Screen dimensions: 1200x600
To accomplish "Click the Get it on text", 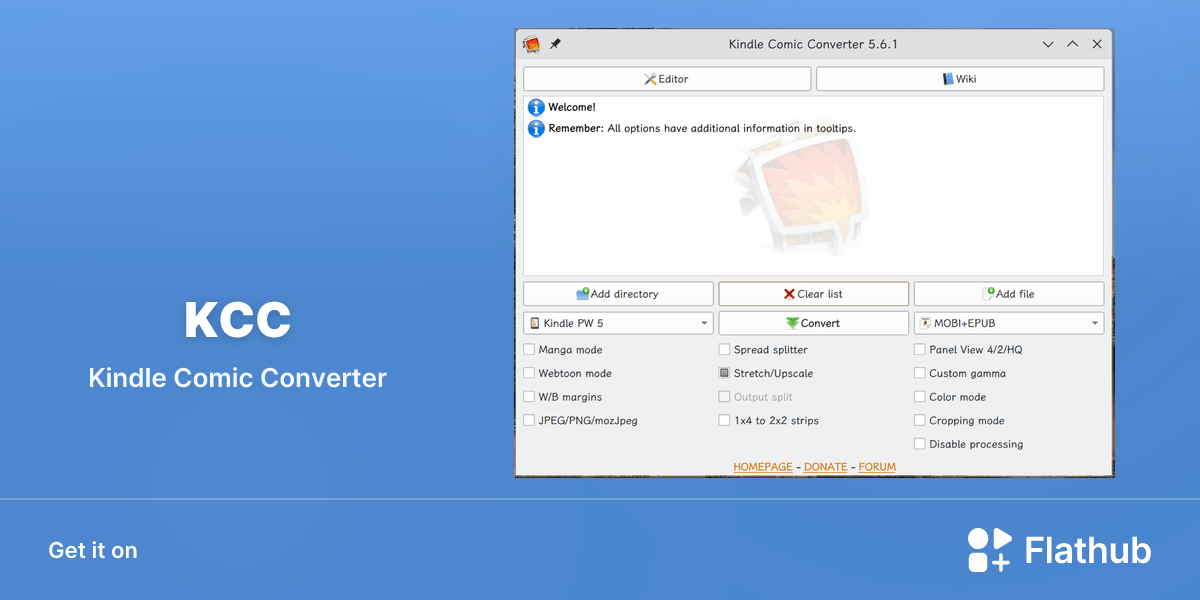I will click(x=93, y=551).
